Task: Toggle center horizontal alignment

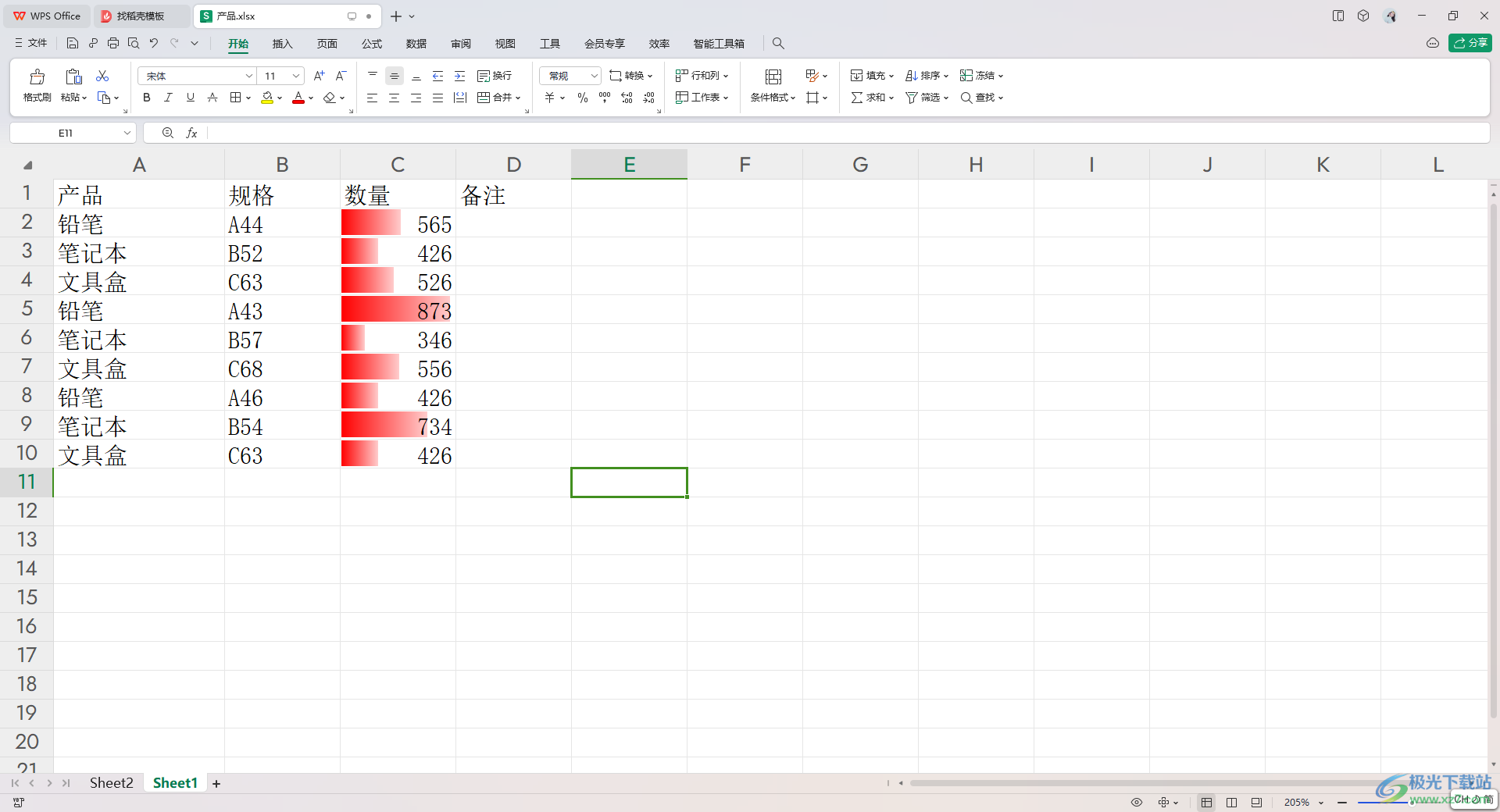Action: (395, 98)
